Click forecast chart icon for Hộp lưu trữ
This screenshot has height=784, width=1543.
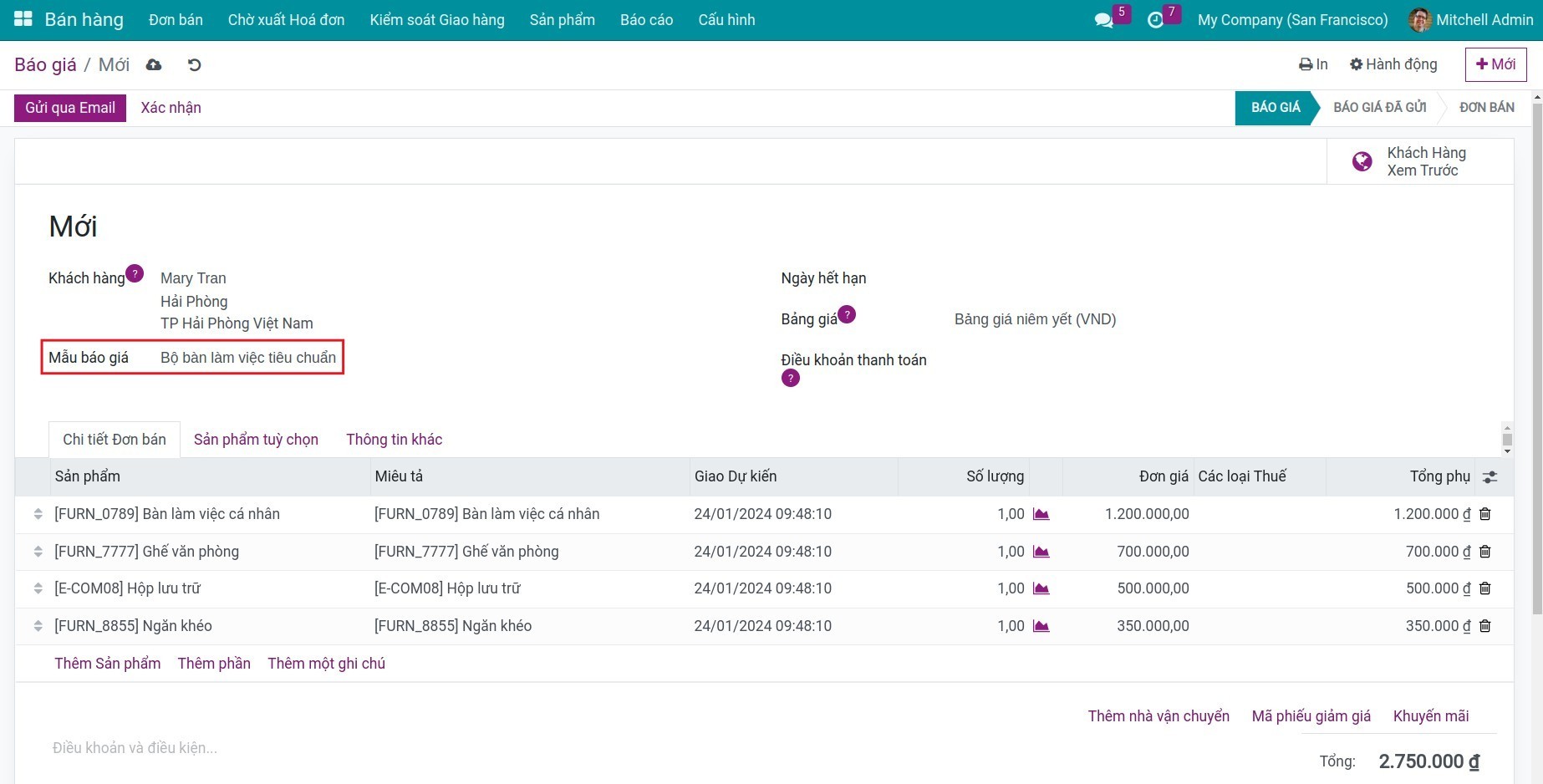1041,588
